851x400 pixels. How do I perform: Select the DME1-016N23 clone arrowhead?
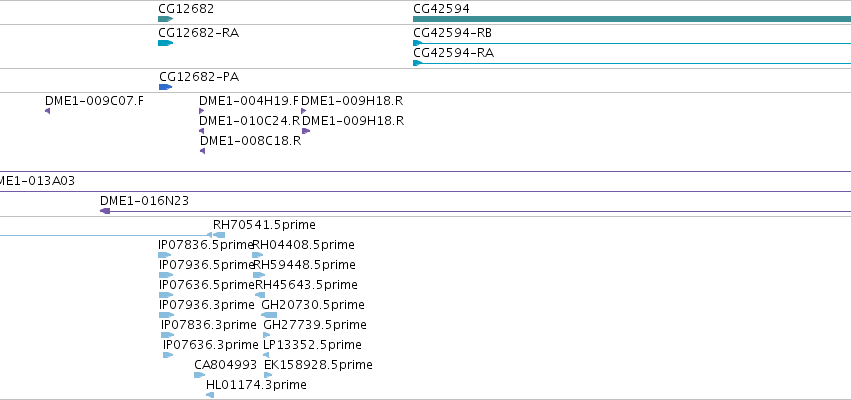pyautogui.click(x=105, y=211)
